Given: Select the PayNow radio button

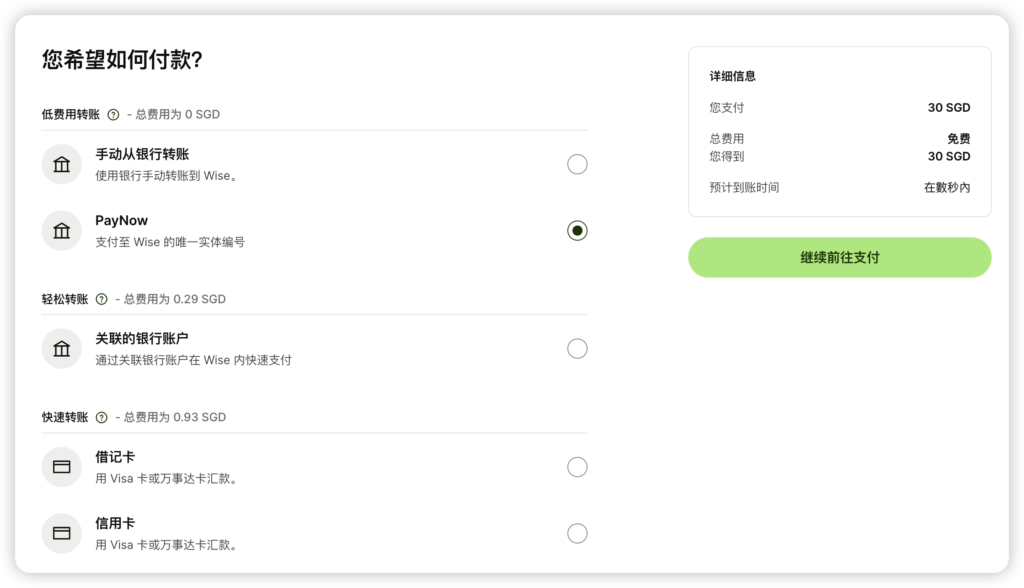Looking at the screenshot, I should [x=577, y=231].
